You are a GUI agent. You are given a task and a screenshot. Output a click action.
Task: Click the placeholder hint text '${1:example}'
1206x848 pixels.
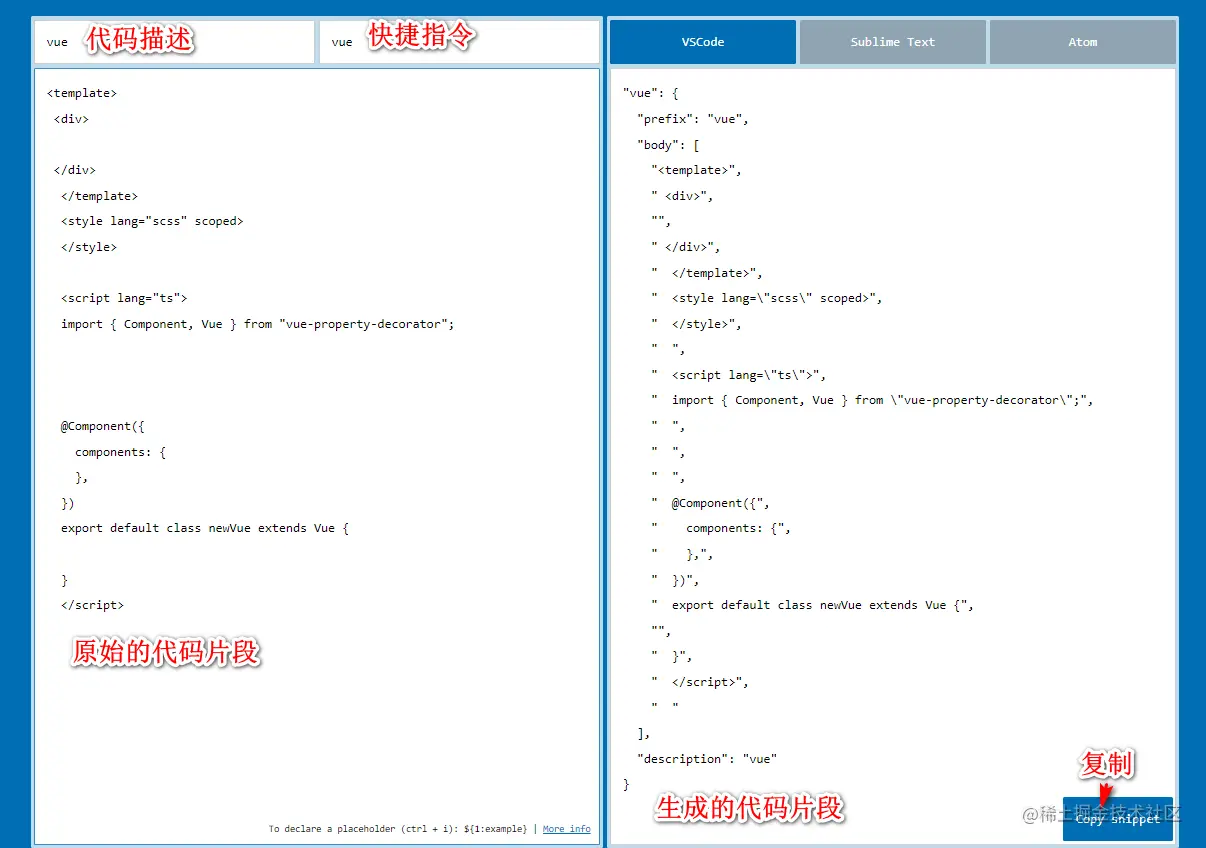coord(495,829)
